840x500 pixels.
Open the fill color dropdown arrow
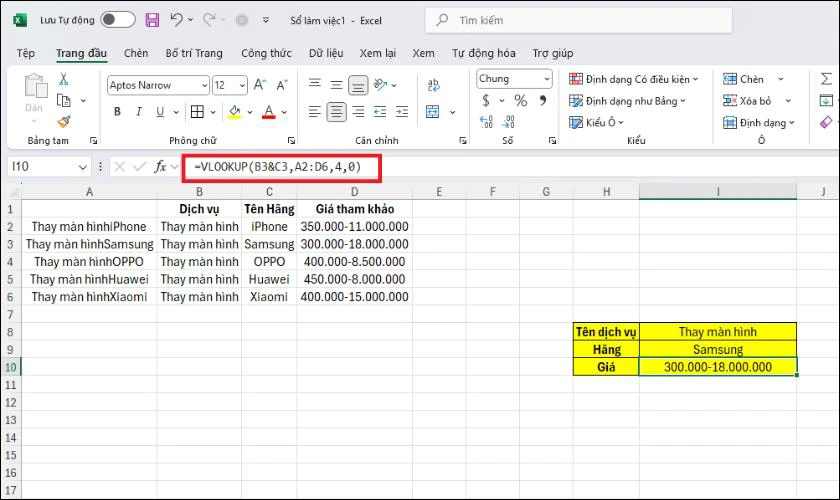pyautogui.click(x=250, y=112)
